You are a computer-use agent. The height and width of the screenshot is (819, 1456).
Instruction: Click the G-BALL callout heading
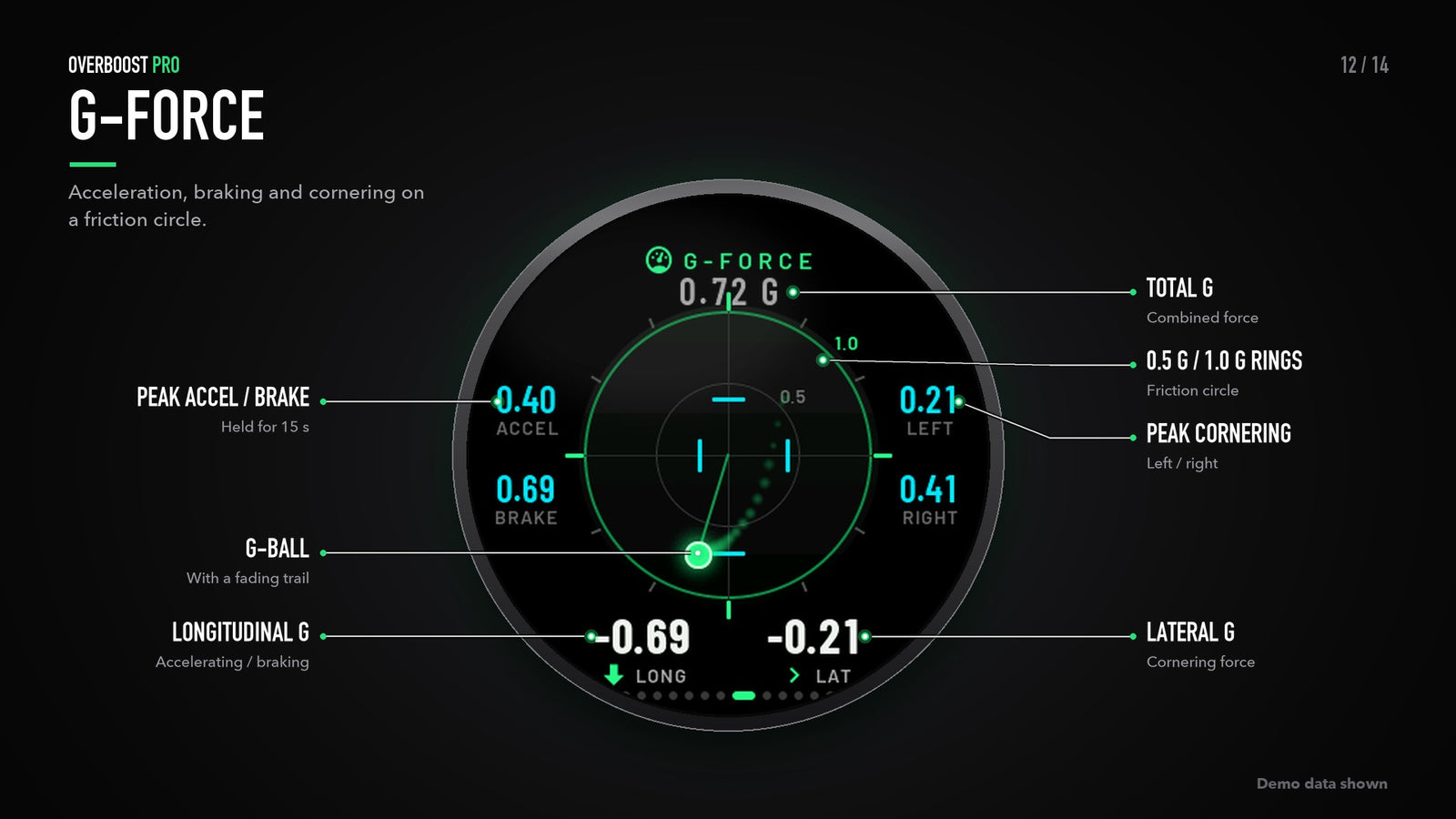(x=277, y=548)
